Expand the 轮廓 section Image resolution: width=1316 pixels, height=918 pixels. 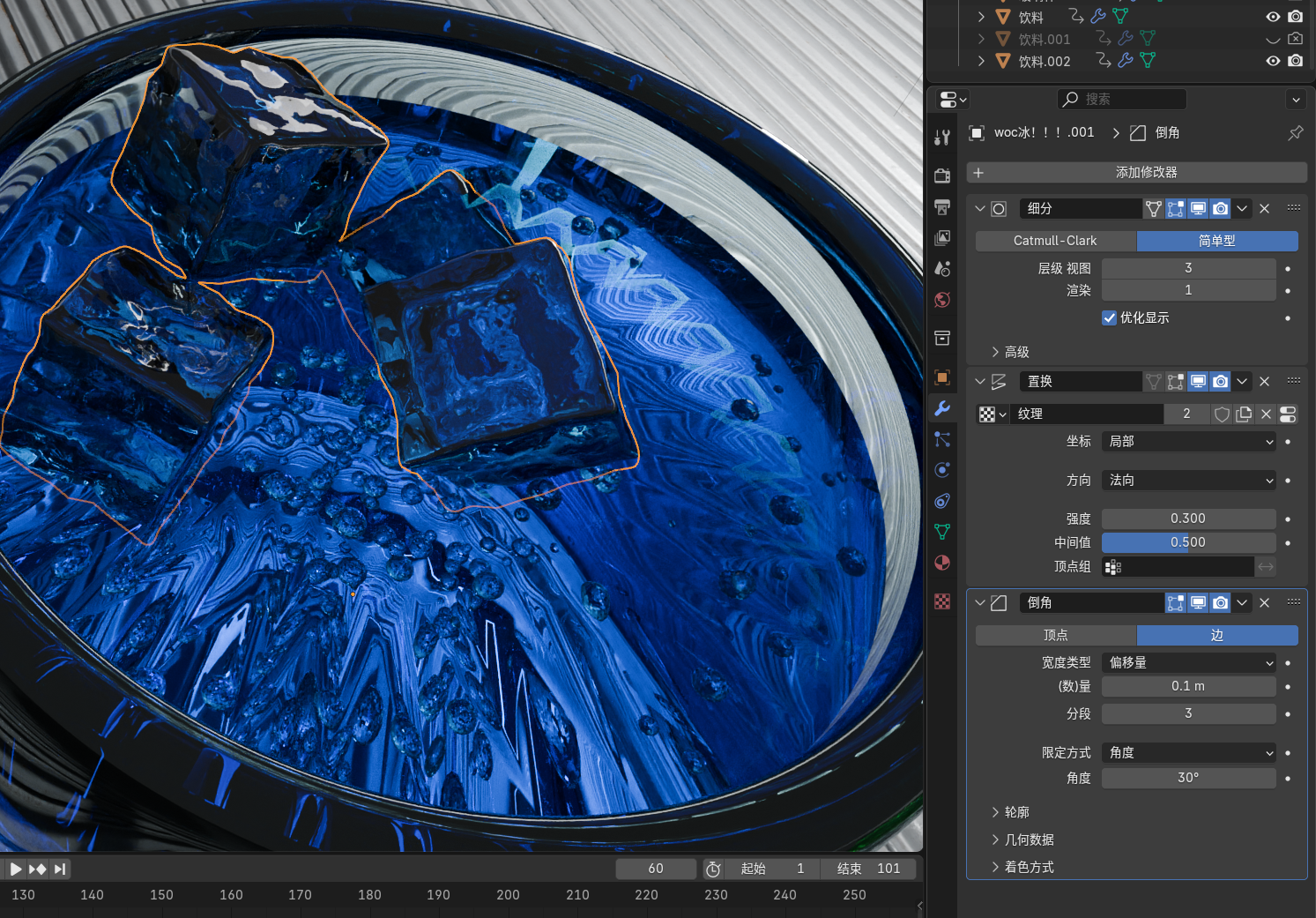1010,812
